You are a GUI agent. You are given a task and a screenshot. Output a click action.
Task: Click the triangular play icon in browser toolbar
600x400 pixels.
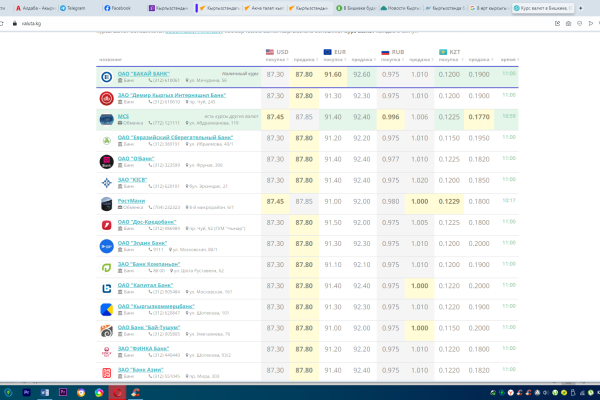pos(590,23)
